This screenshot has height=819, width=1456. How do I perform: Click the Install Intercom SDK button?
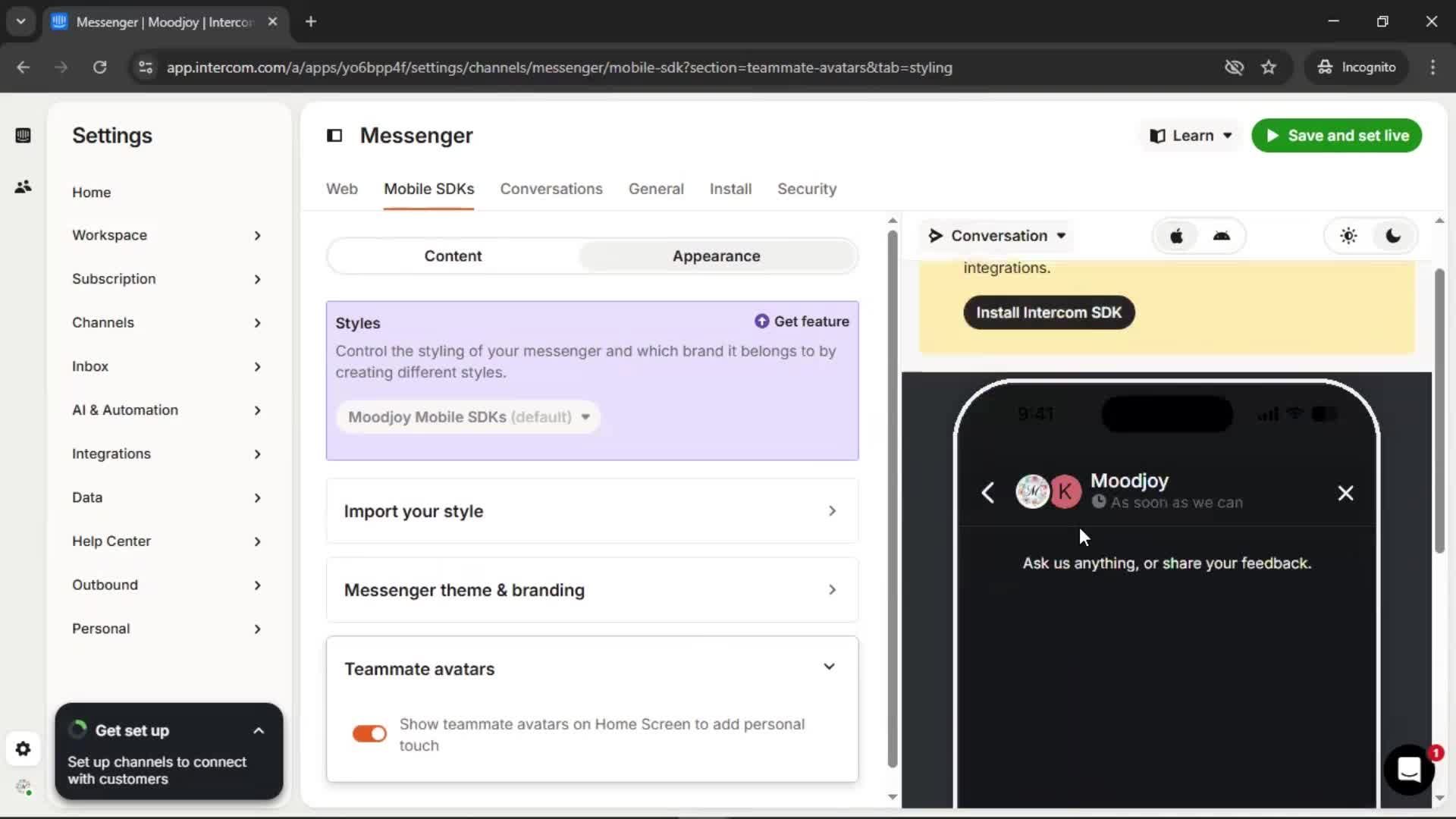coord(1049,312)
